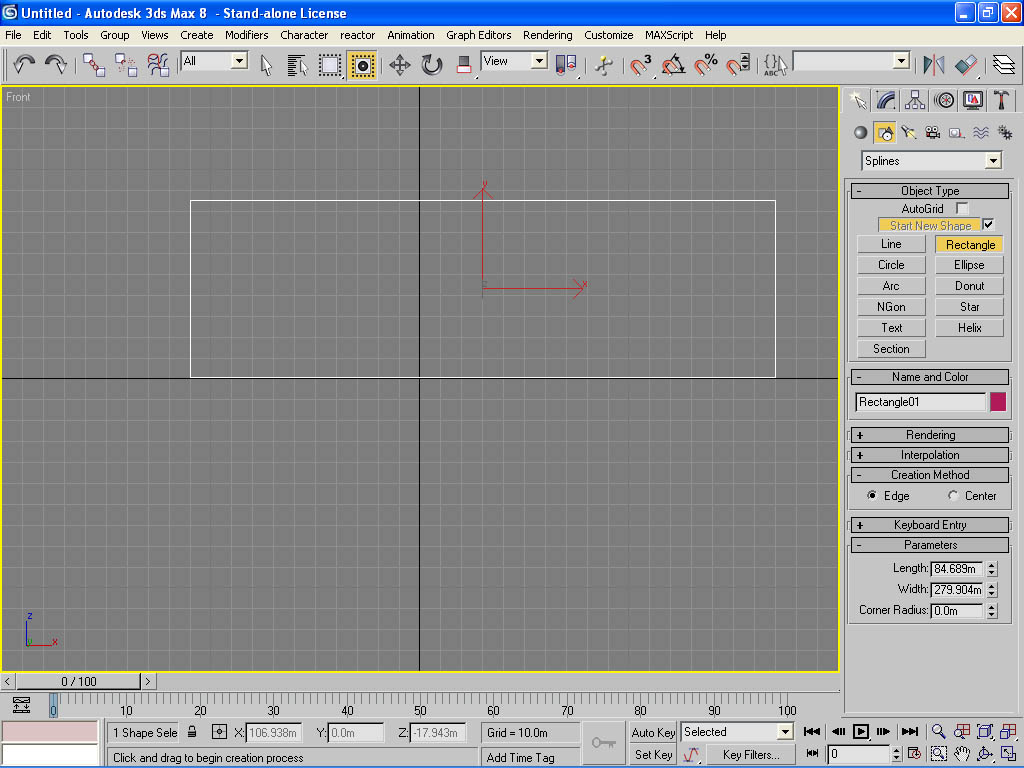
Task: Open the selection filter All dropdown
Action: [214, 61]
